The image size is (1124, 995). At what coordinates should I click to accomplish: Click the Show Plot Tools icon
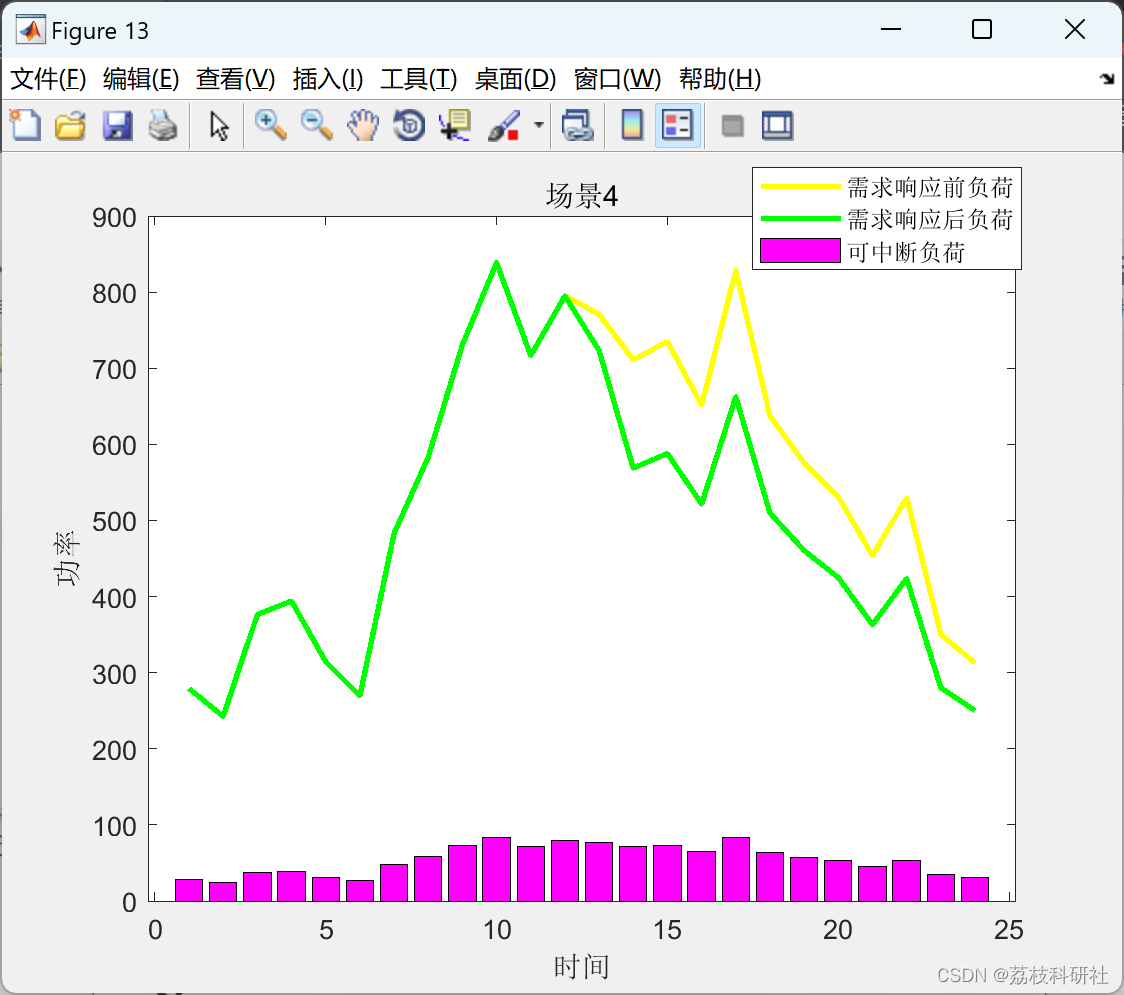coord(778,126)
